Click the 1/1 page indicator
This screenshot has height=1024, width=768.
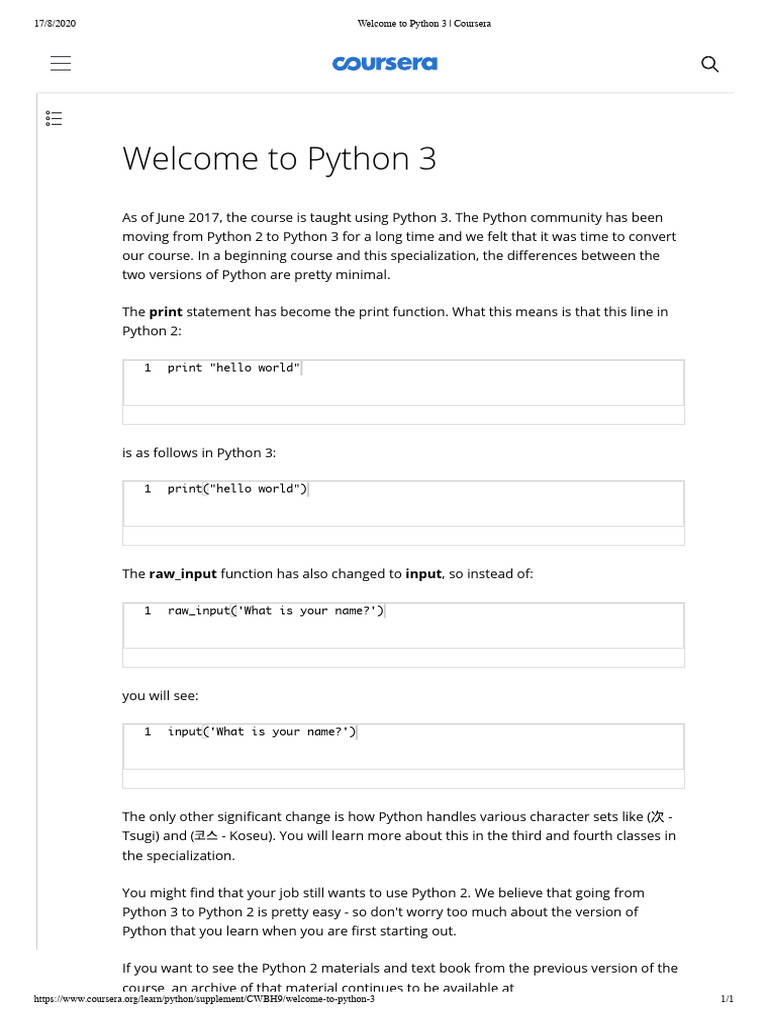727,999
